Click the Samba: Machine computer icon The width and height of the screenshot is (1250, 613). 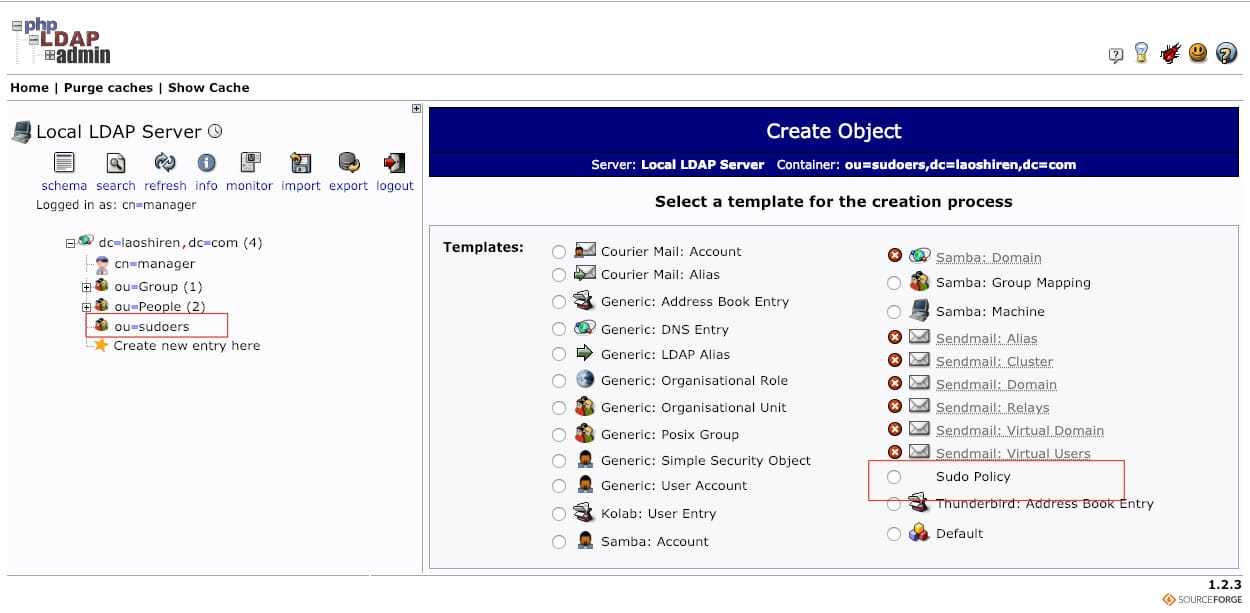point(920,311)
